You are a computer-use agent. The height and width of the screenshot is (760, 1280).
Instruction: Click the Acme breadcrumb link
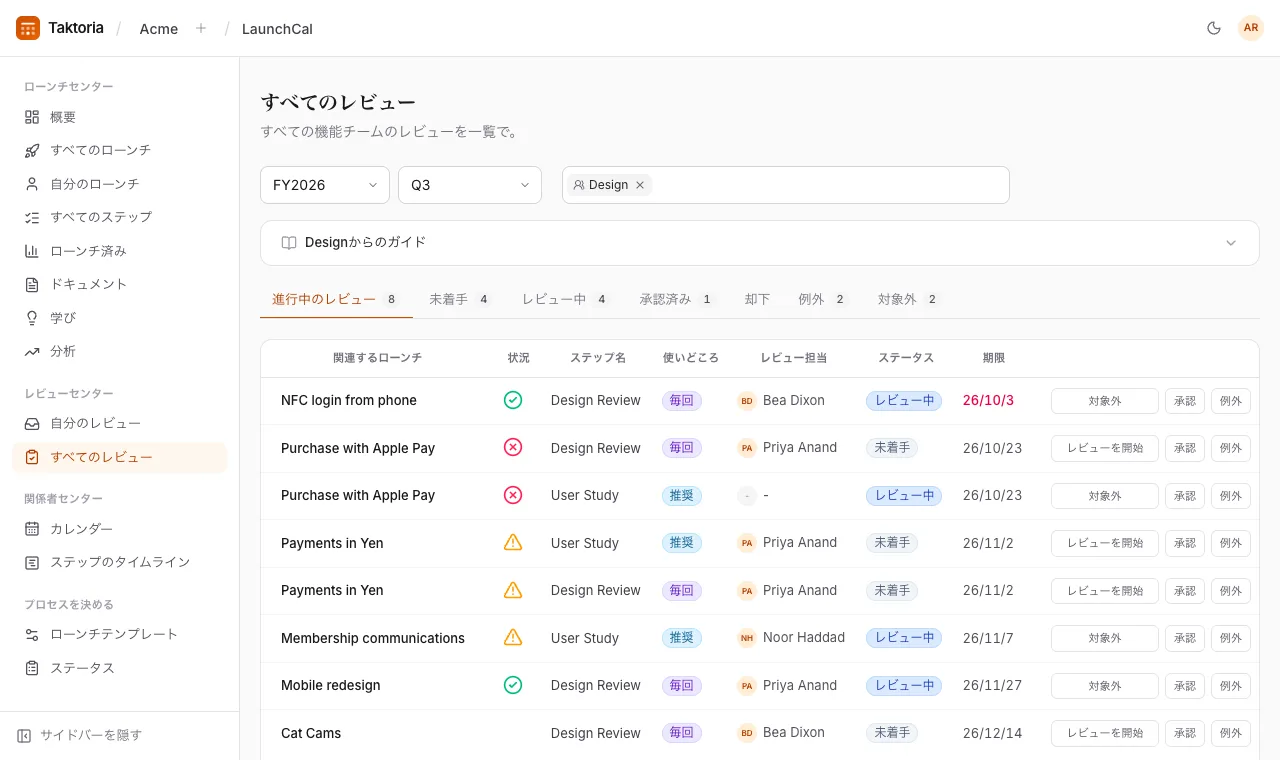coord(159,29)
